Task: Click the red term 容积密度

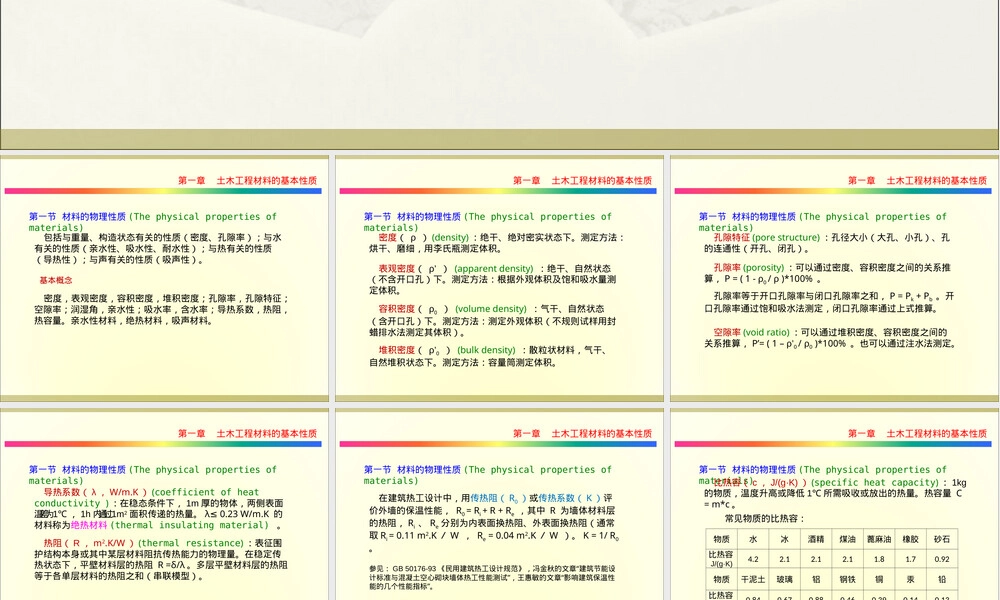Action: pos(397,309)
